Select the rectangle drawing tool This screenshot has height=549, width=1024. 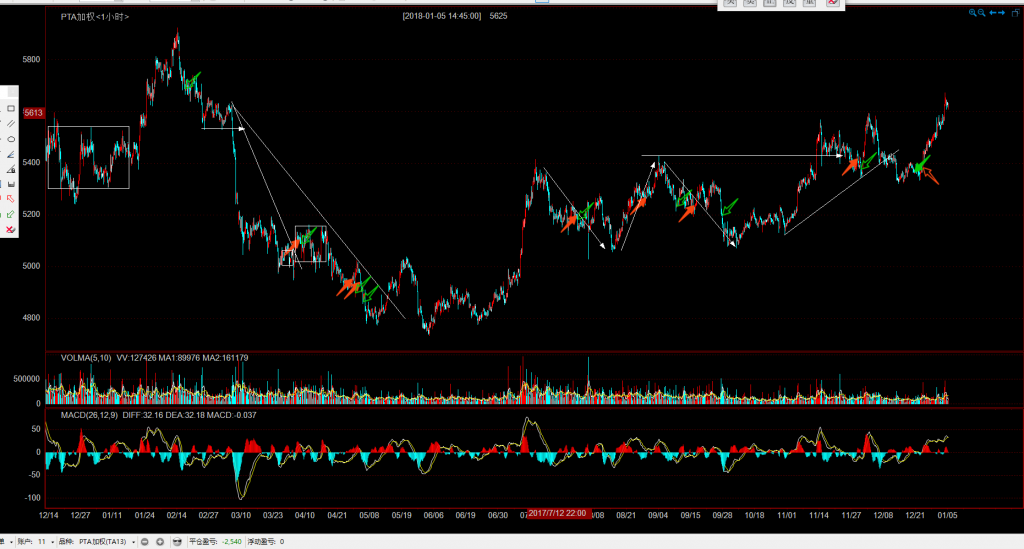tap(11, 108)
